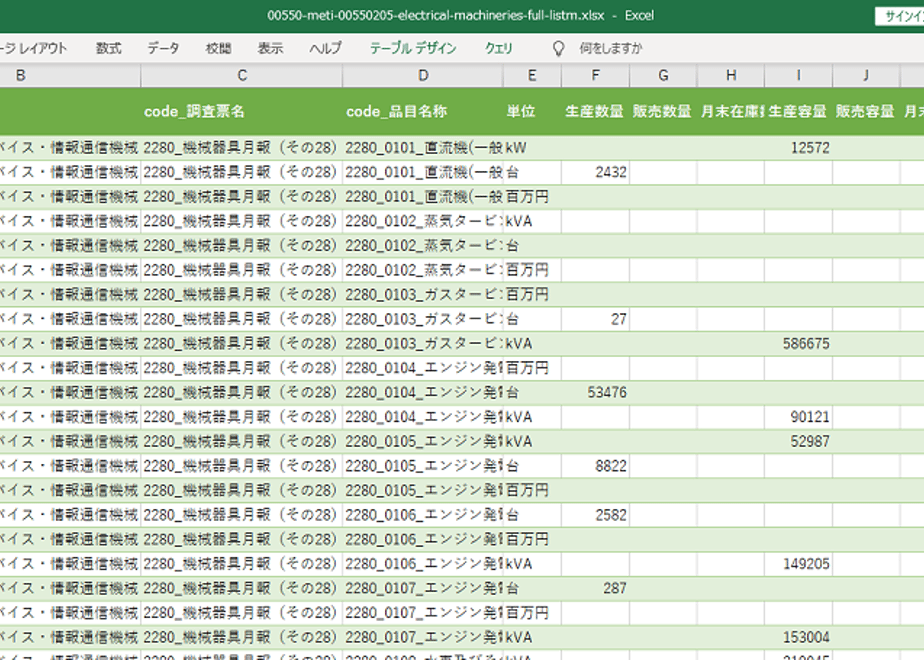Select the cell with value 2432
The height and width of the screenshot is (660, 924).
coord(595,173)
